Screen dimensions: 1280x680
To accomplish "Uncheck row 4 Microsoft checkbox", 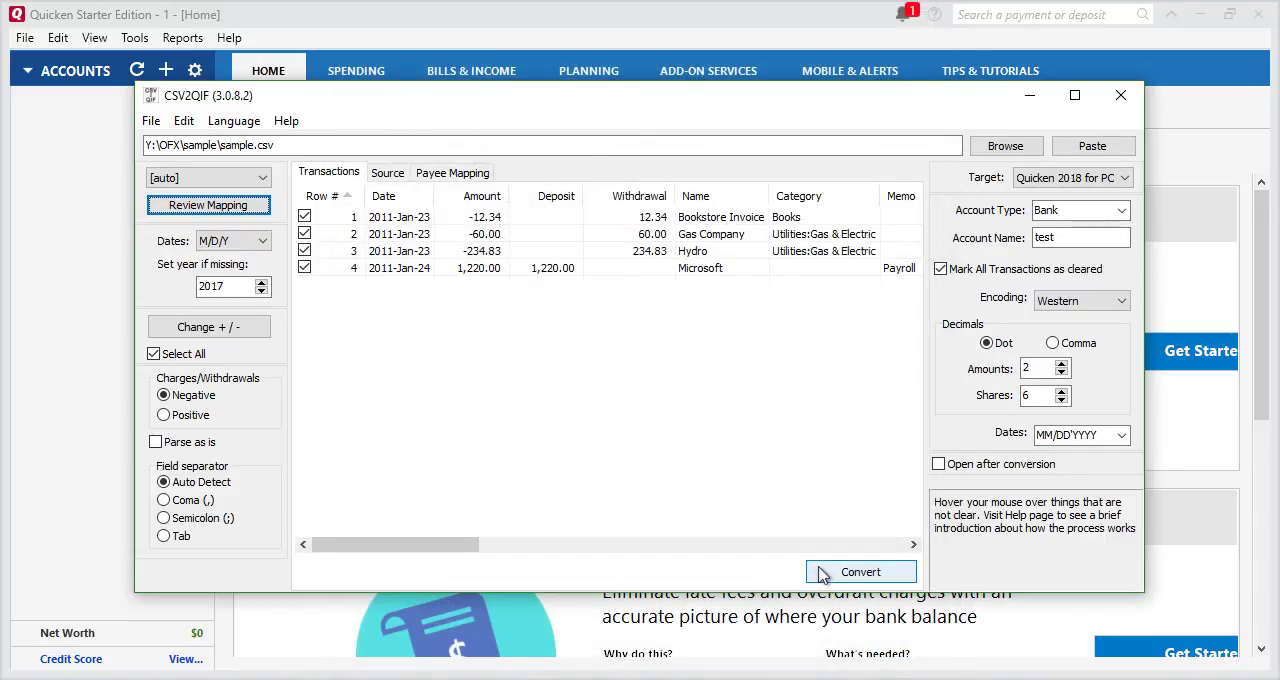I will pos(305,267).
